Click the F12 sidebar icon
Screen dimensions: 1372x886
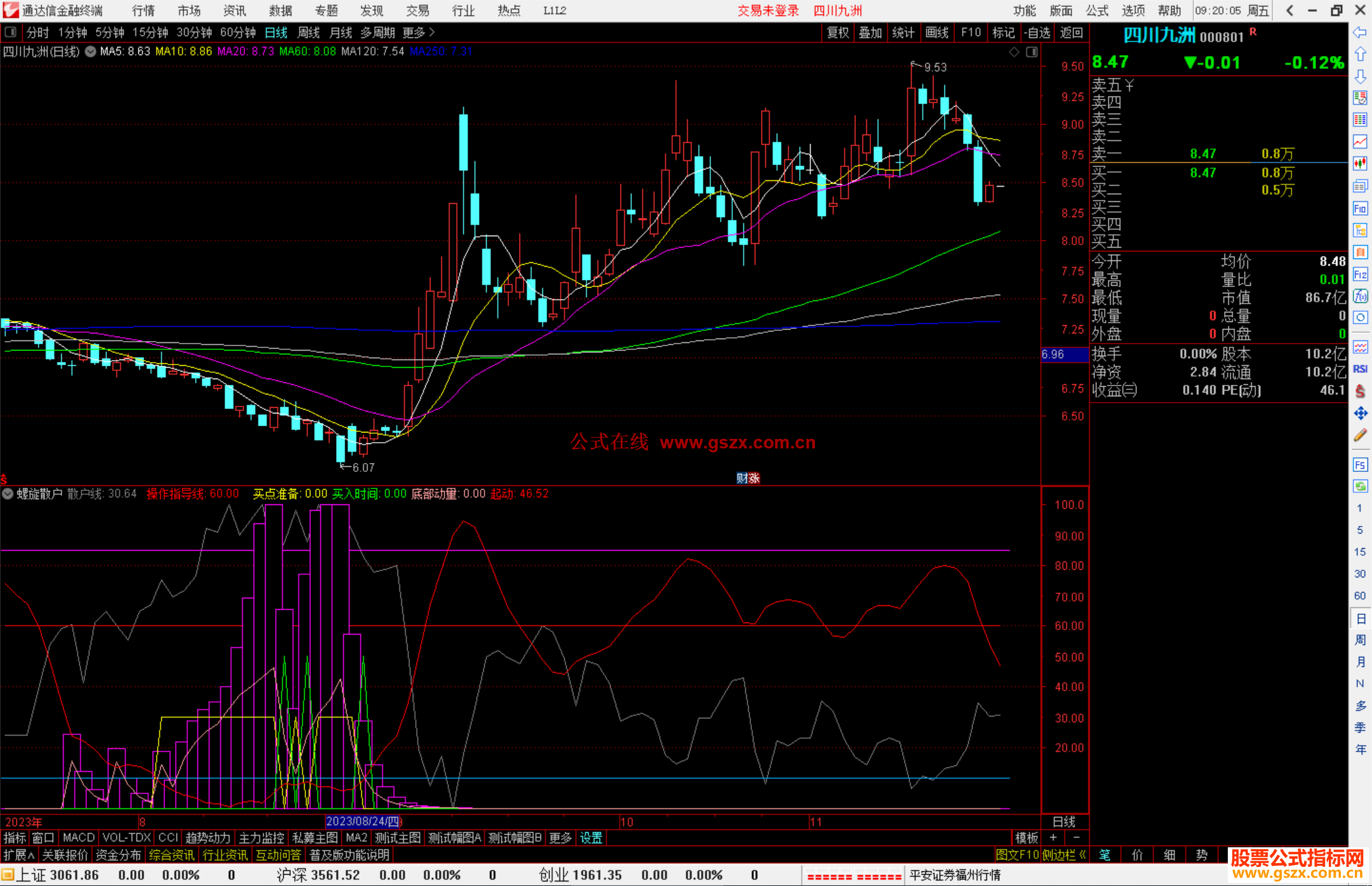click(1360, 274)
